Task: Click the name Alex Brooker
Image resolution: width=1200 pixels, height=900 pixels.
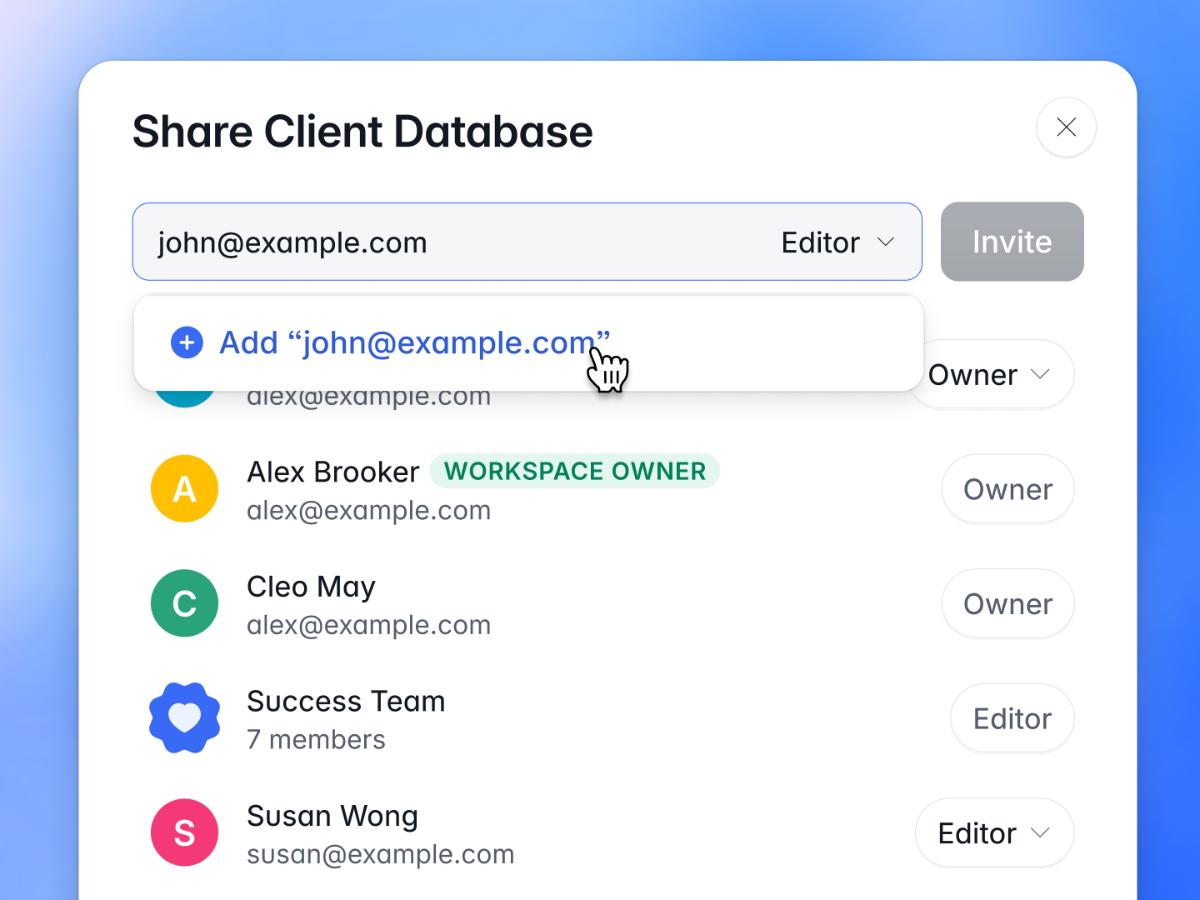Action: [333, 472]
